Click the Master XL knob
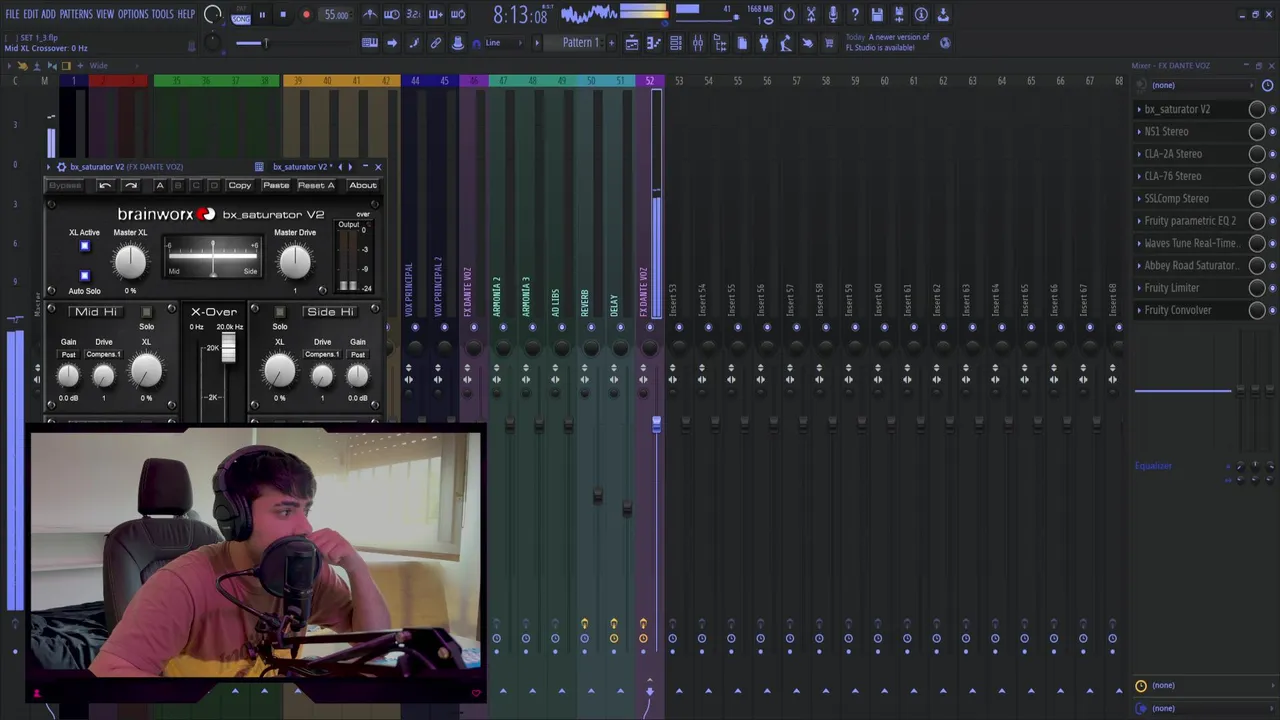This screenshot has width=1280, height=720. coord(130,262)
